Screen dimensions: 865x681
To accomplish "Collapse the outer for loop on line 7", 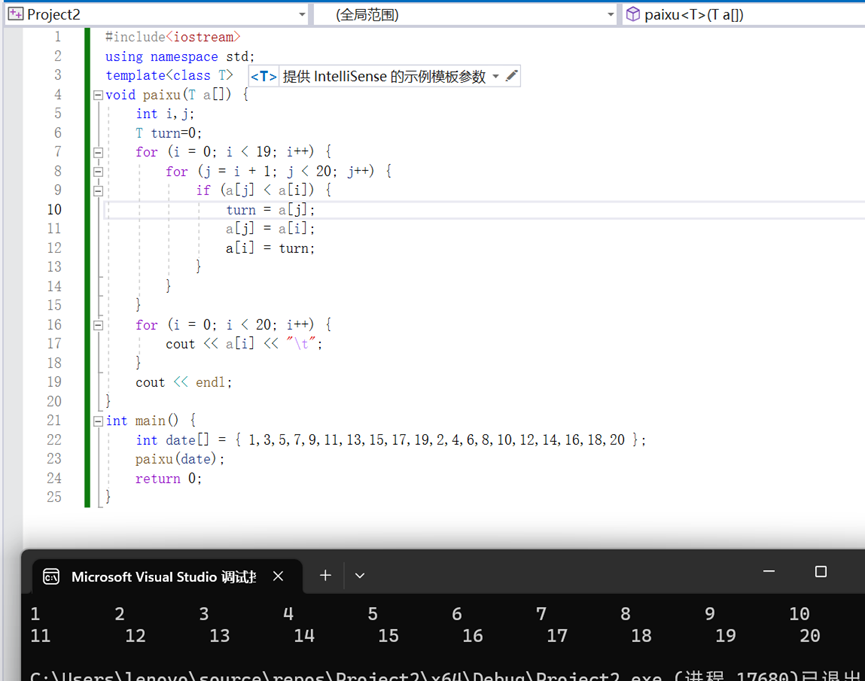I will click(98, 152).
